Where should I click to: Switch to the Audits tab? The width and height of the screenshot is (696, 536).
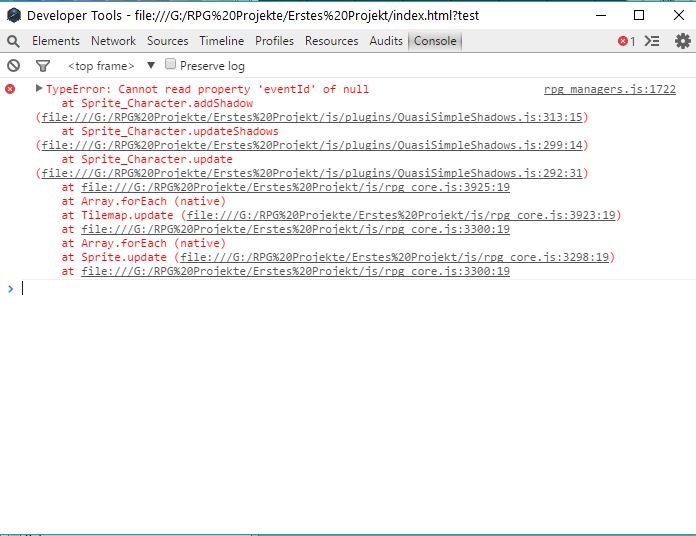386,41
